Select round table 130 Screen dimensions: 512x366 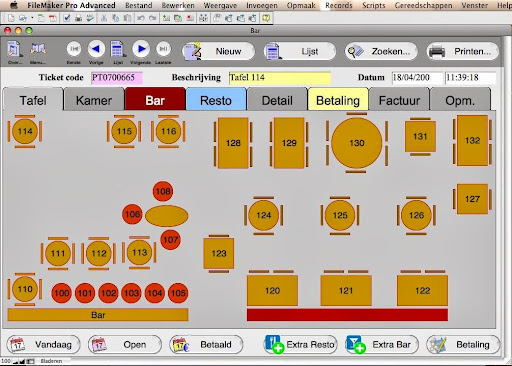pos(356,143)
